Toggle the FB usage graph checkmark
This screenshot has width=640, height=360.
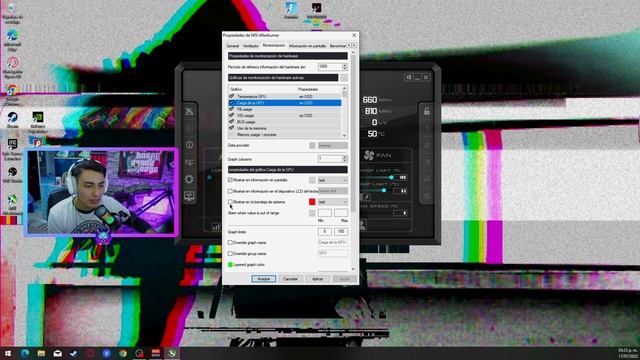click(231, 109)
